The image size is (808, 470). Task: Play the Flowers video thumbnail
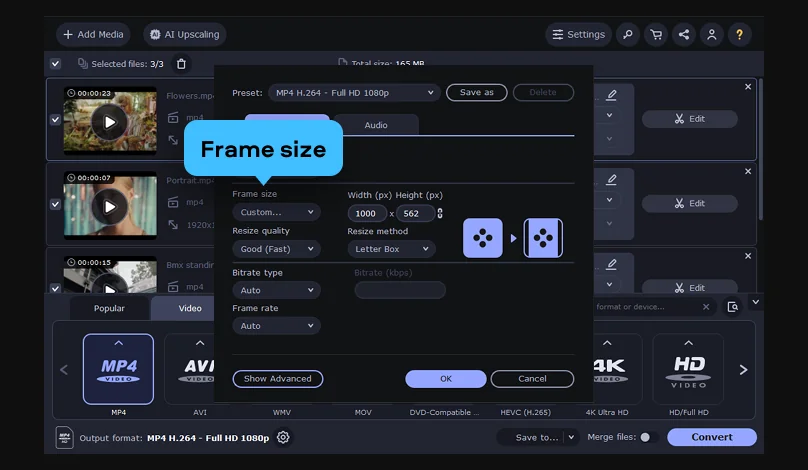pos(110,122)
